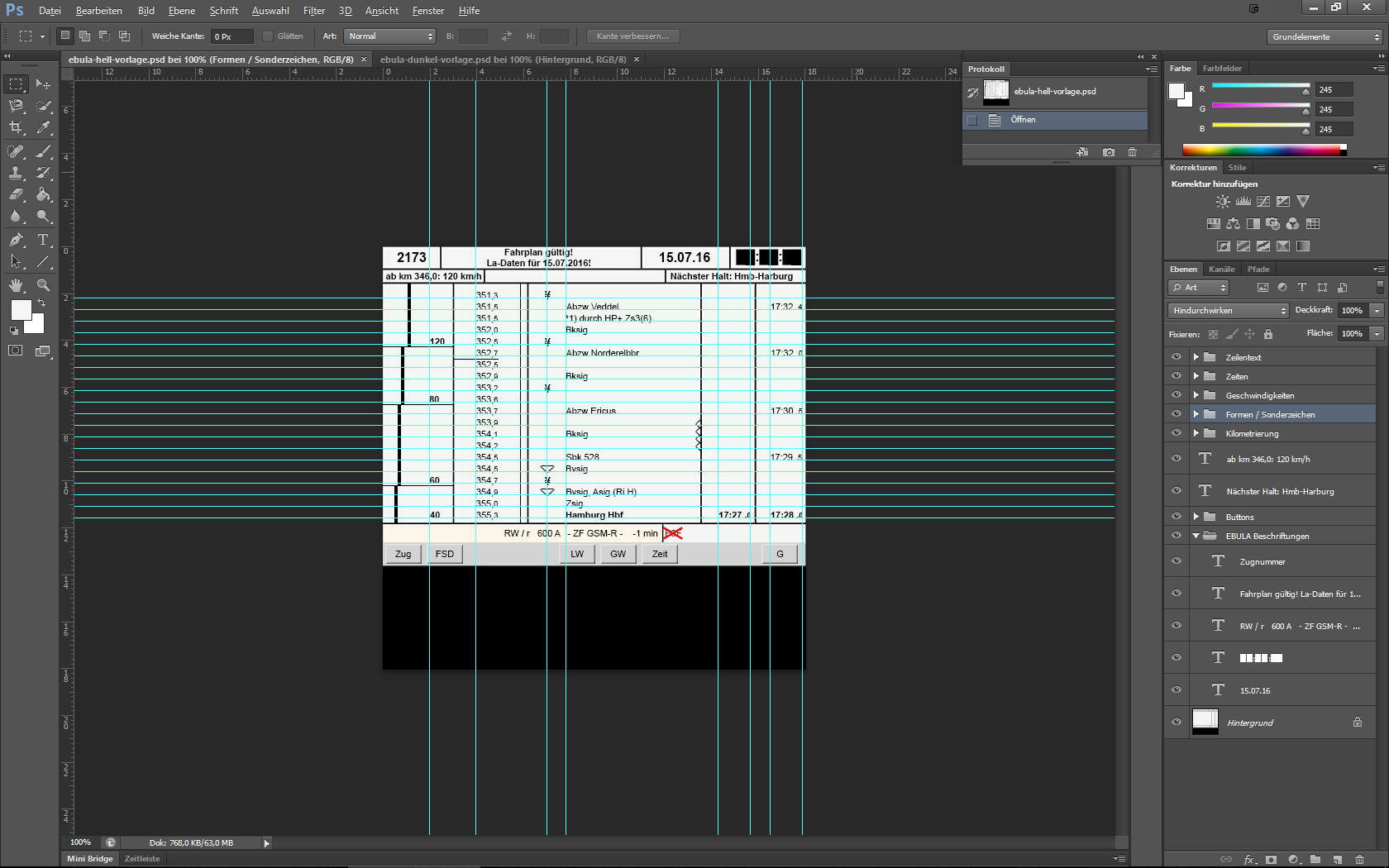Viewport: 1389px width, 868px height.
Task: Select the Horizontal Type tool
Action: [43, 240]
